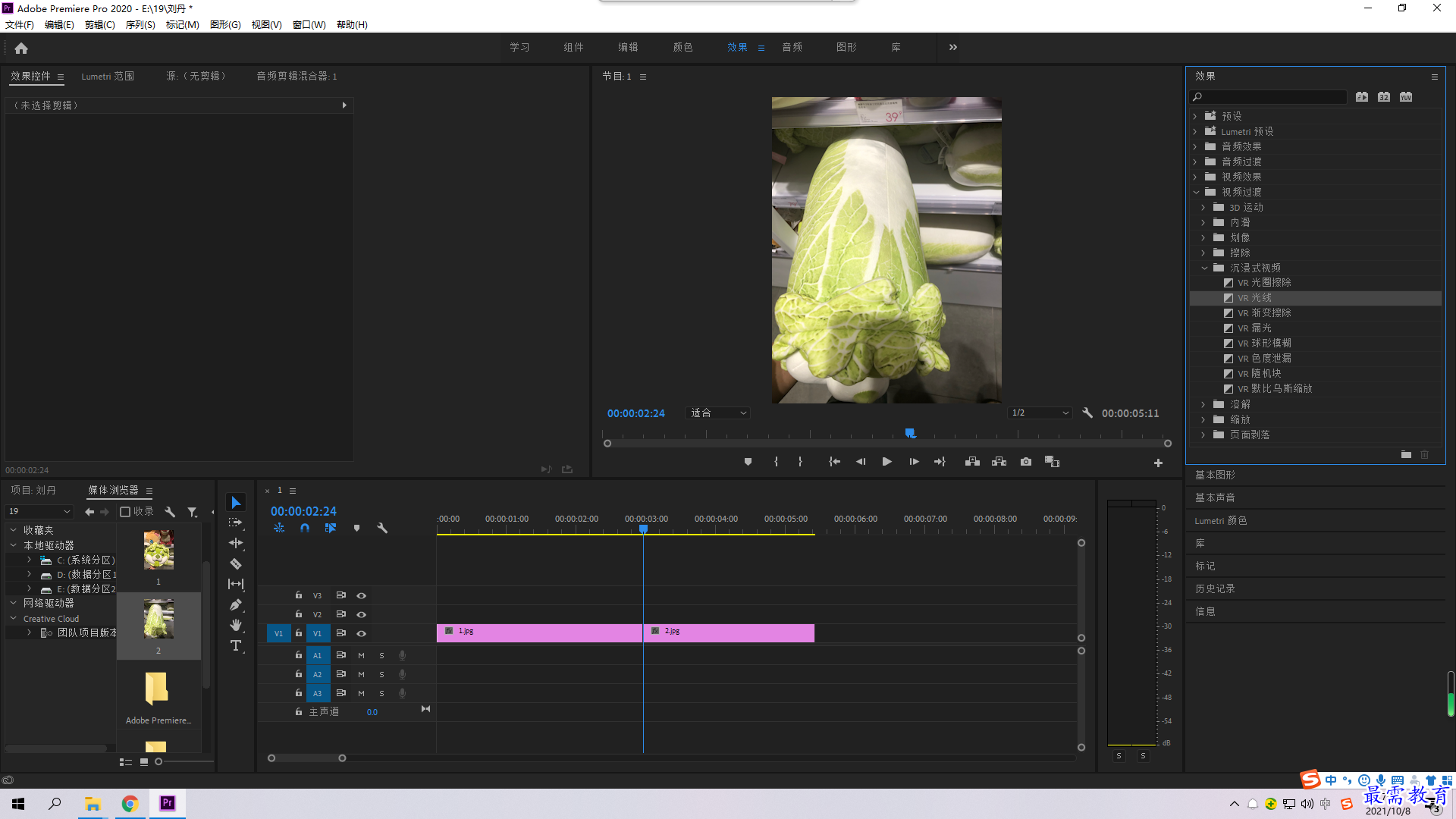Open the 历史记录 panel
The height and width of the screenshot is (819, 1456).
pyautogui.click(x=1215, y=588)
